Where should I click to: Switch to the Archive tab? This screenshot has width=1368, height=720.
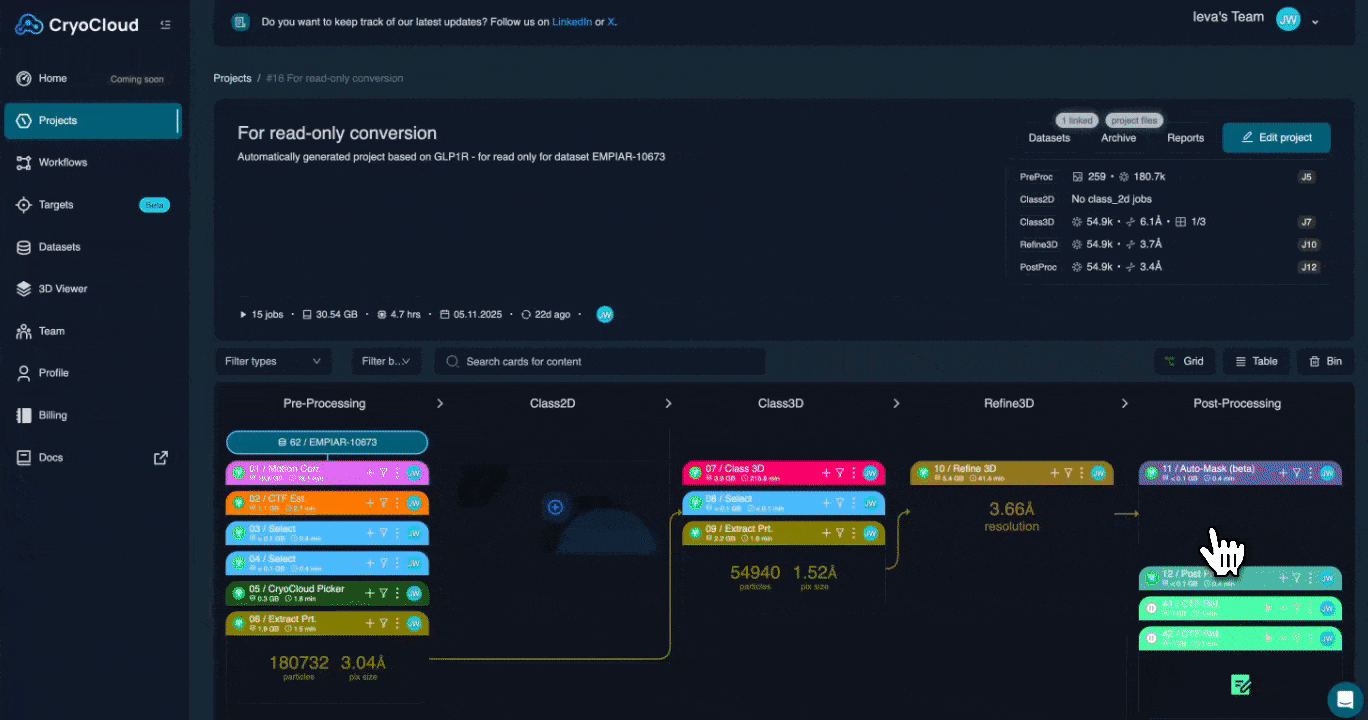click(x=1118, y=138)
